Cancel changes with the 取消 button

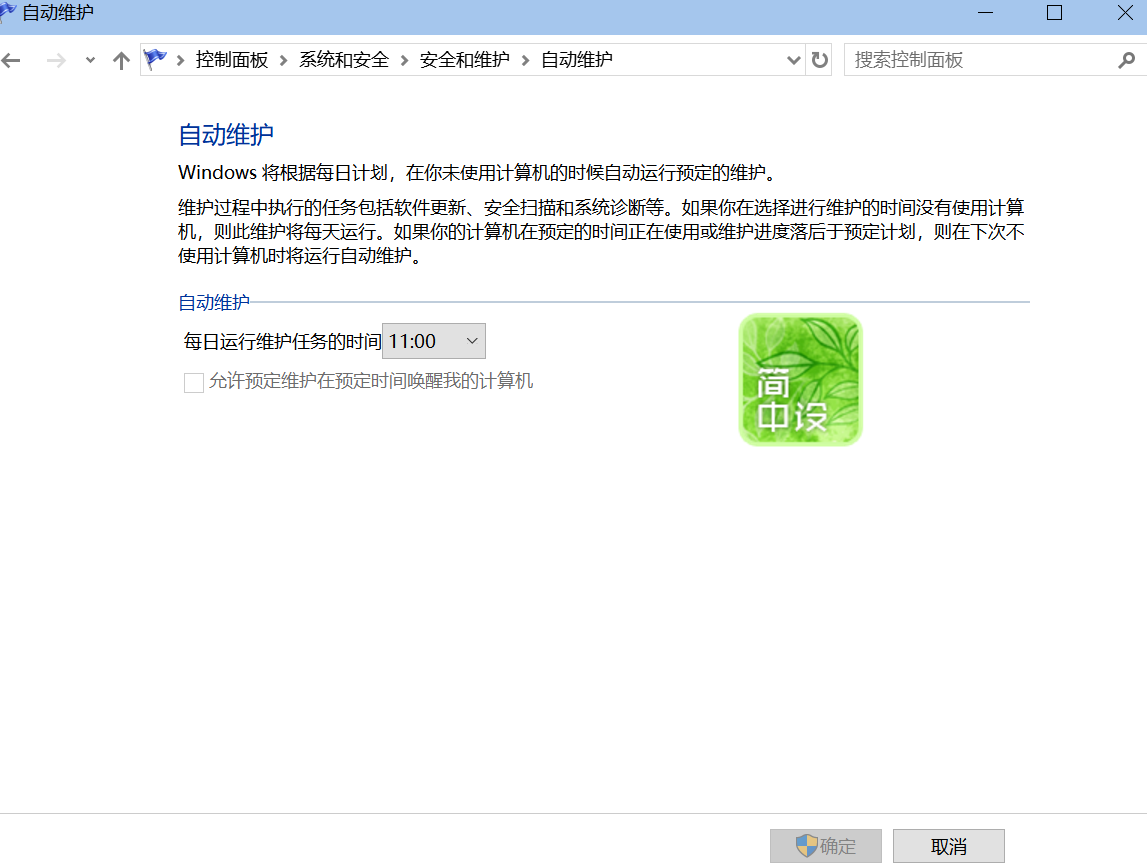click(x=949, y=846)
